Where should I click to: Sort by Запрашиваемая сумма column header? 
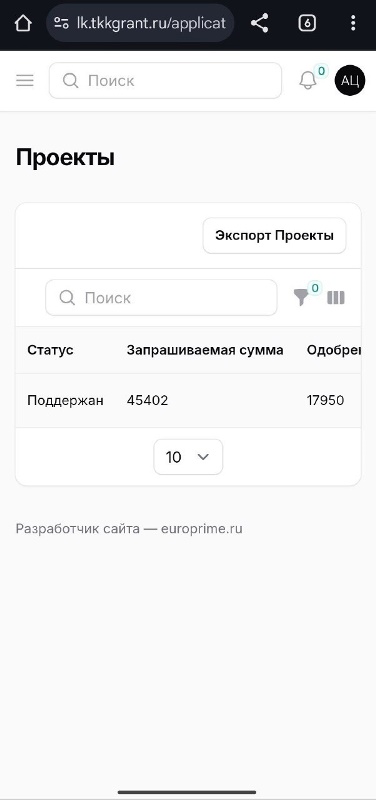tap(205, 350)
